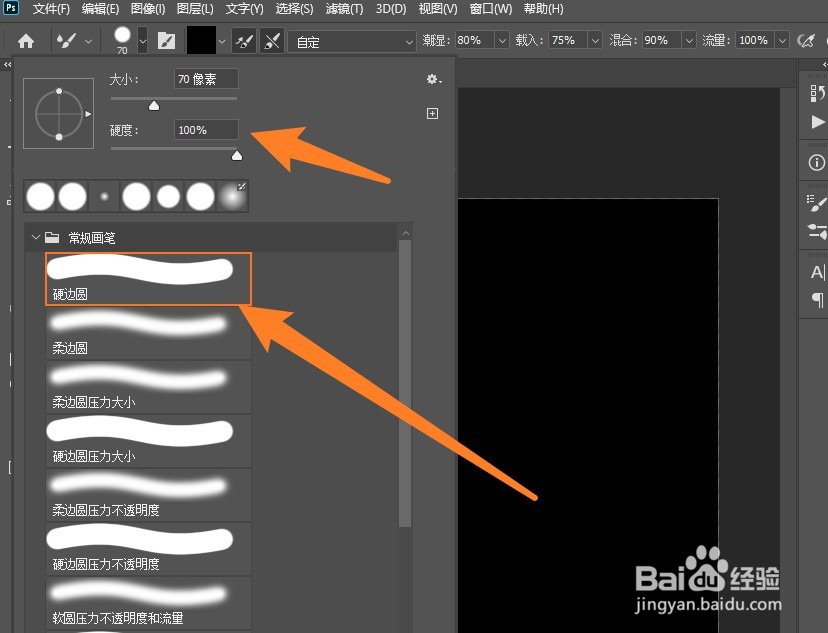This screenshot has width=828, height=633.
Task: Open the Brush Settings panel in right dock
Action: pyautogui.click(x=816, y=203)
